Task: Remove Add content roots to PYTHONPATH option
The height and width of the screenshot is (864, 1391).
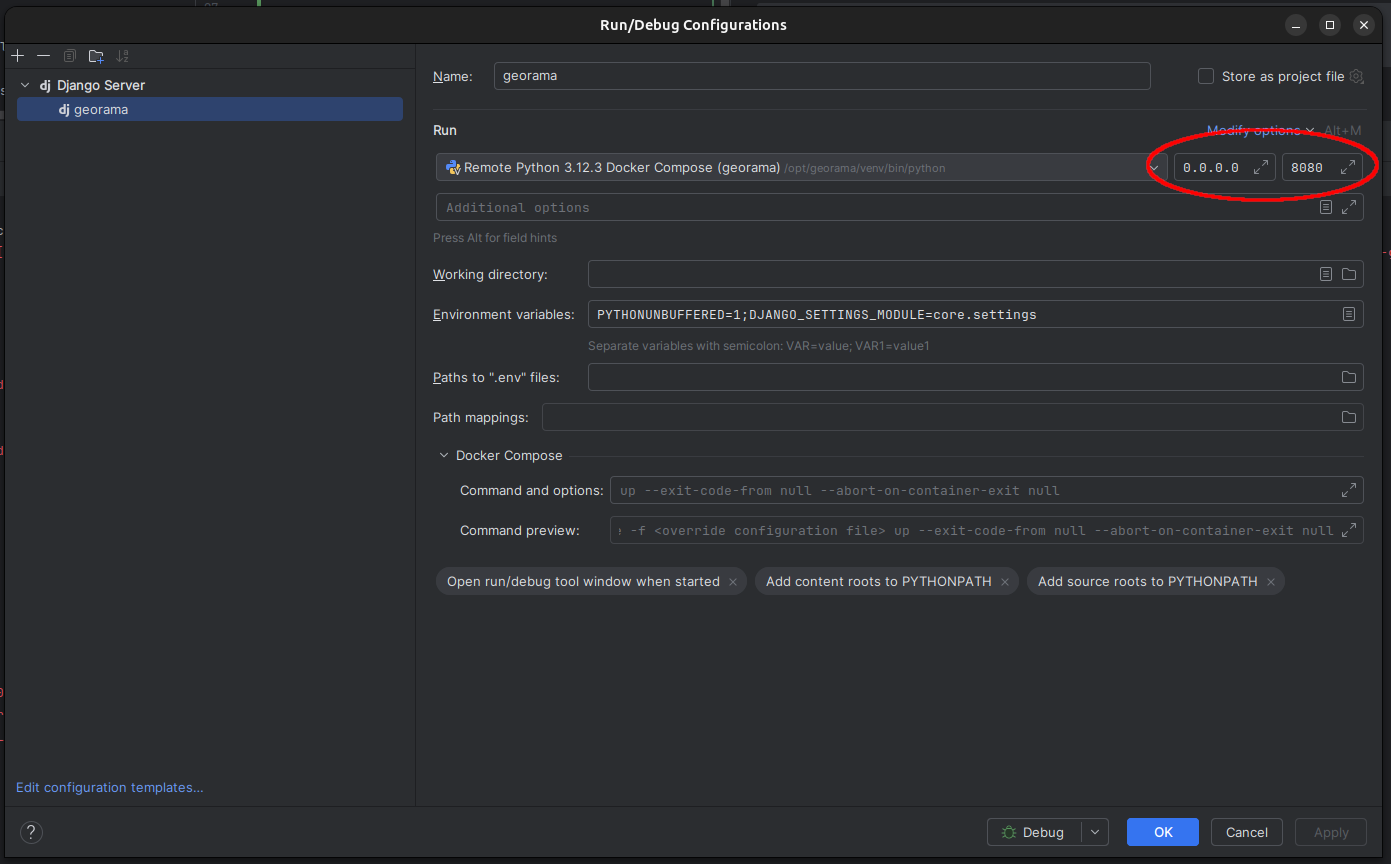Action: pyautogui.click(x=1005, y=582)
